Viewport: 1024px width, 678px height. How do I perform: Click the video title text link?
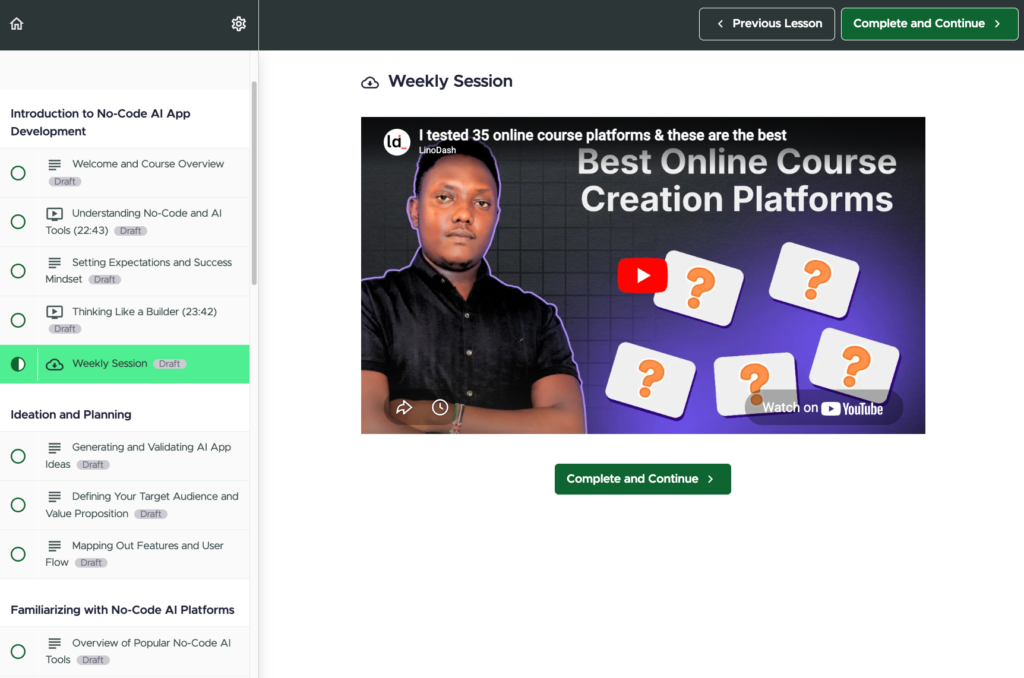point(602,135)
